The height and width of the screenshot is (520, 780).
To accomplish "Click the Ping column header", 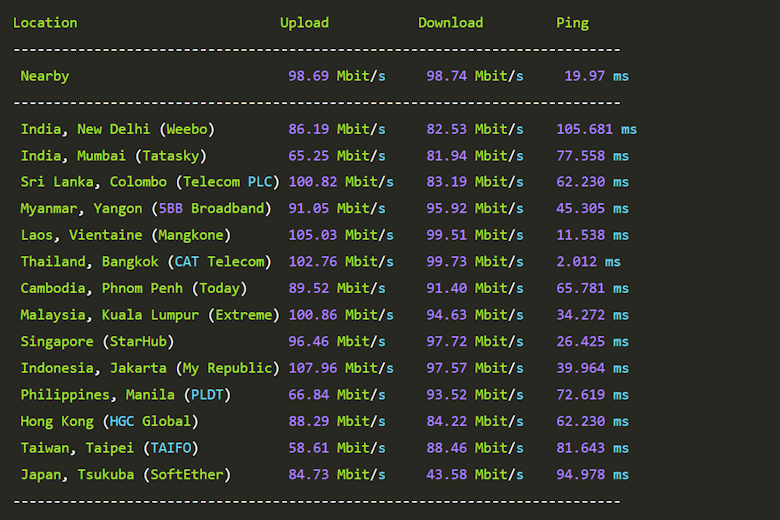I will click(x=572, y=23).
